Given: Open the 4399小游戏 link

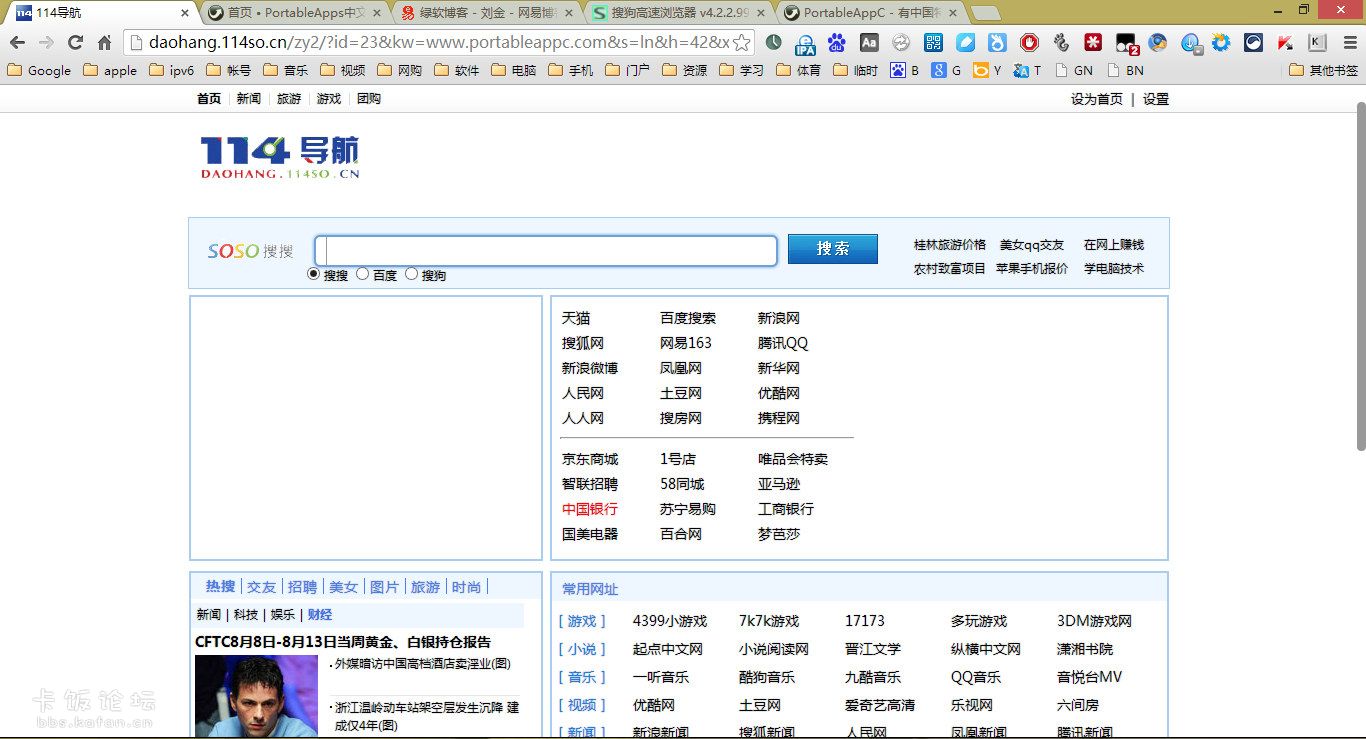Looking at the screenshot, I should pyautogui.click(x=670, y=621).
